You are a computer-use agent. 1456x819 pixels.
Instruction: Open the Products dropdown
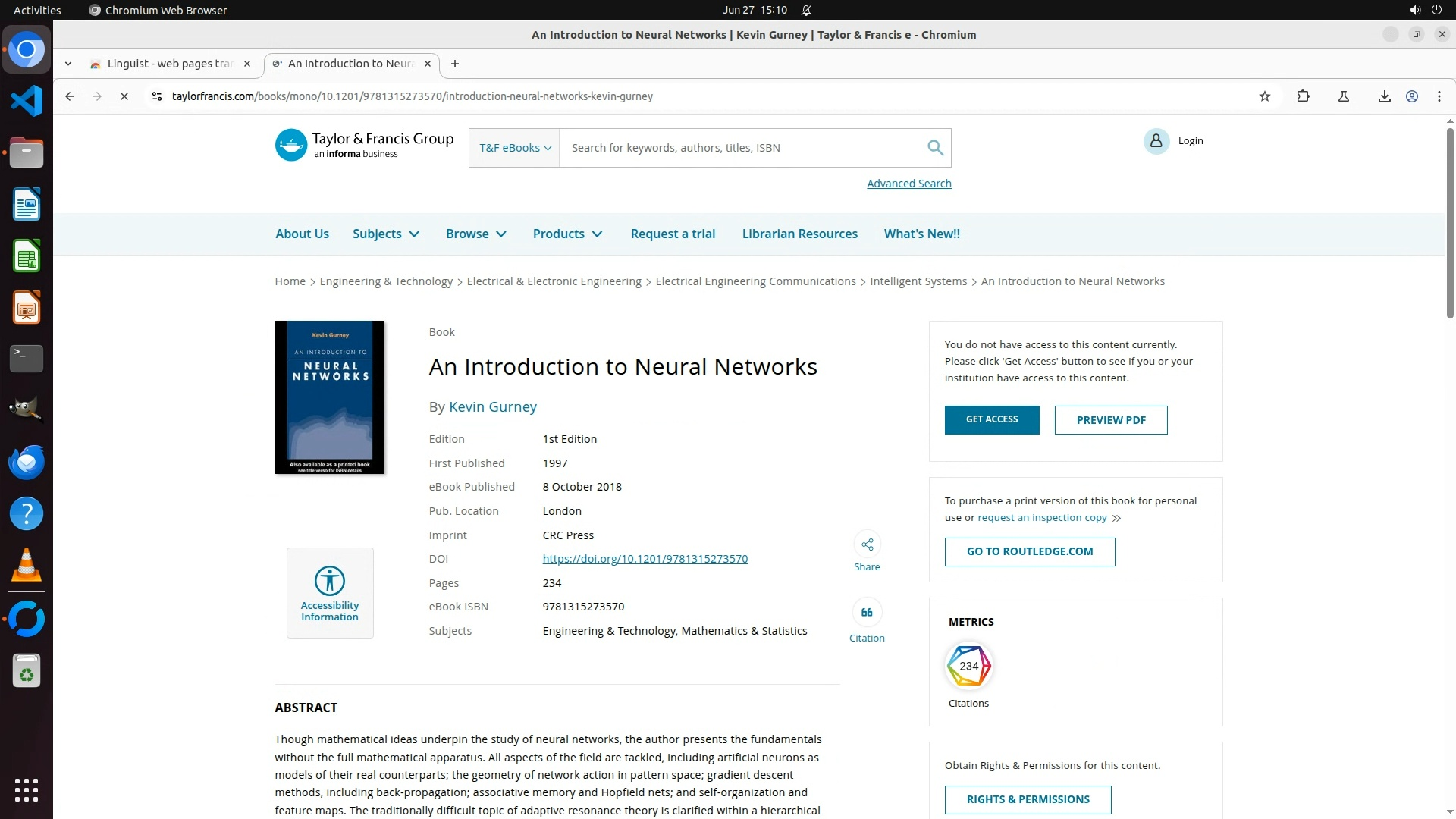[567, 234]
